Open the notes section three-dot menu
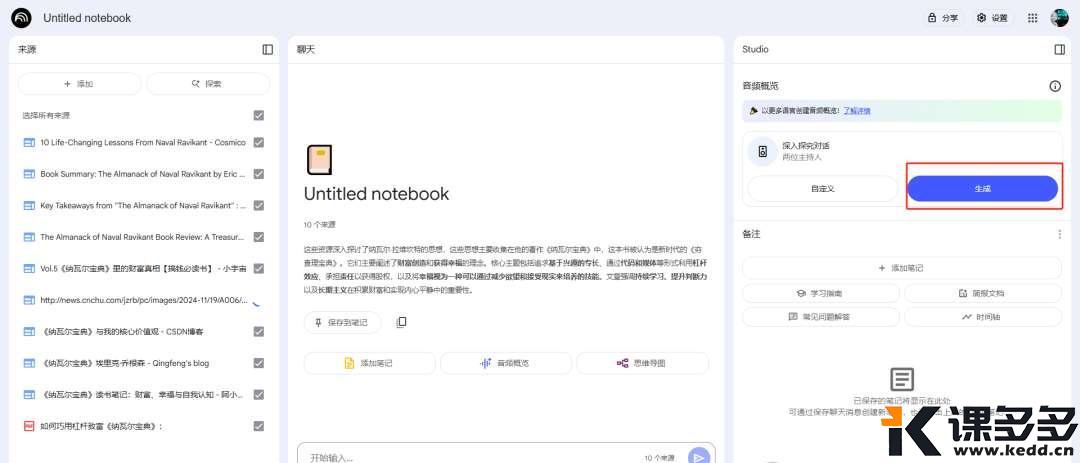The image size is (1080, 463). tap(1059, 234)
